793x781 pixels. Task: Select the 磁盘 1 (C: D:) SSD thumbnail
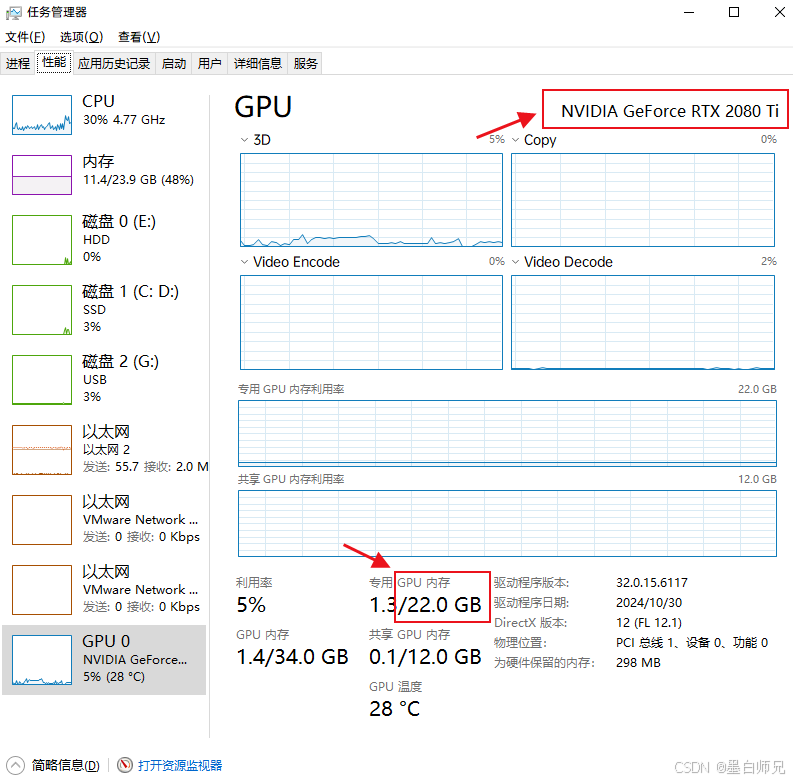click(42, 310)
